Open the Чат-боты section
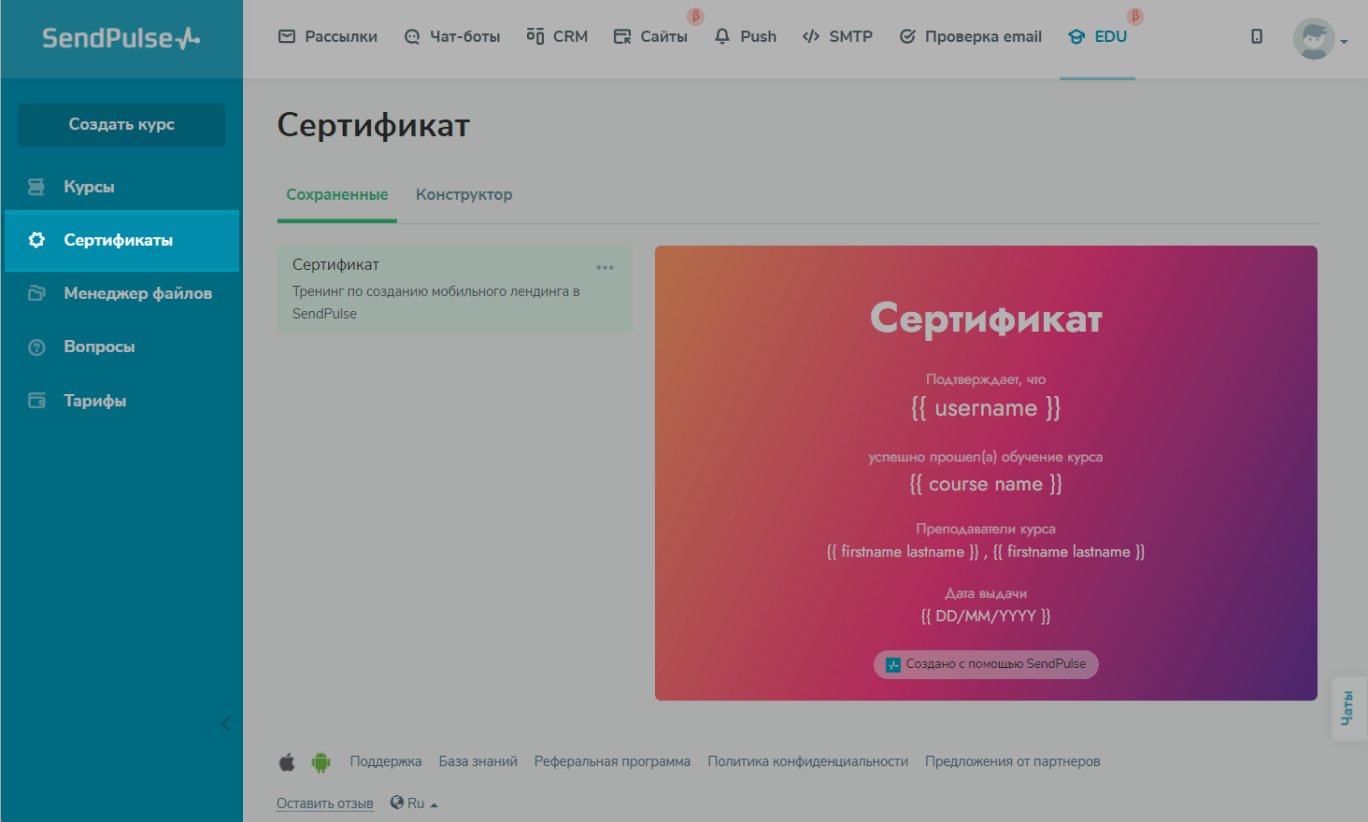This screenshot has height=822, width=1368. (452, 37)
